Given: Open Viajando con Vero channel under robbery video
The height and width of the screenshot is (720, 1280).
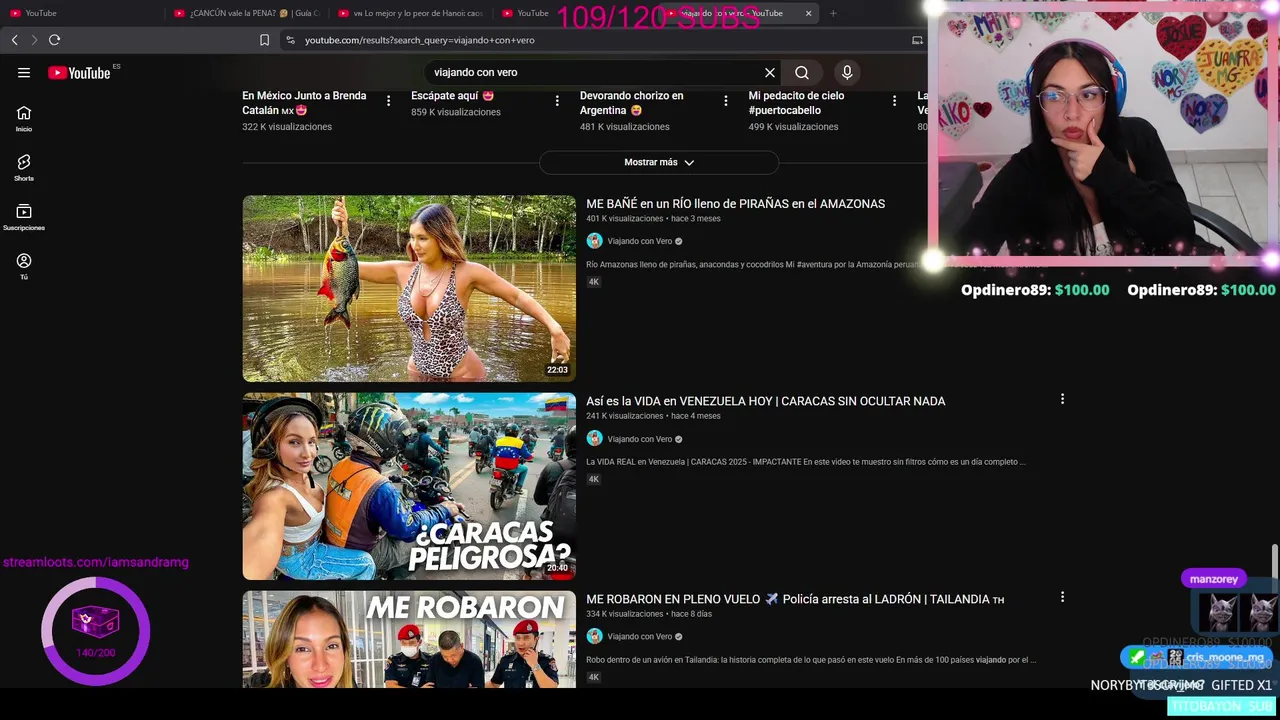Looking at the screenshot, I should click(x=639, y=636).
